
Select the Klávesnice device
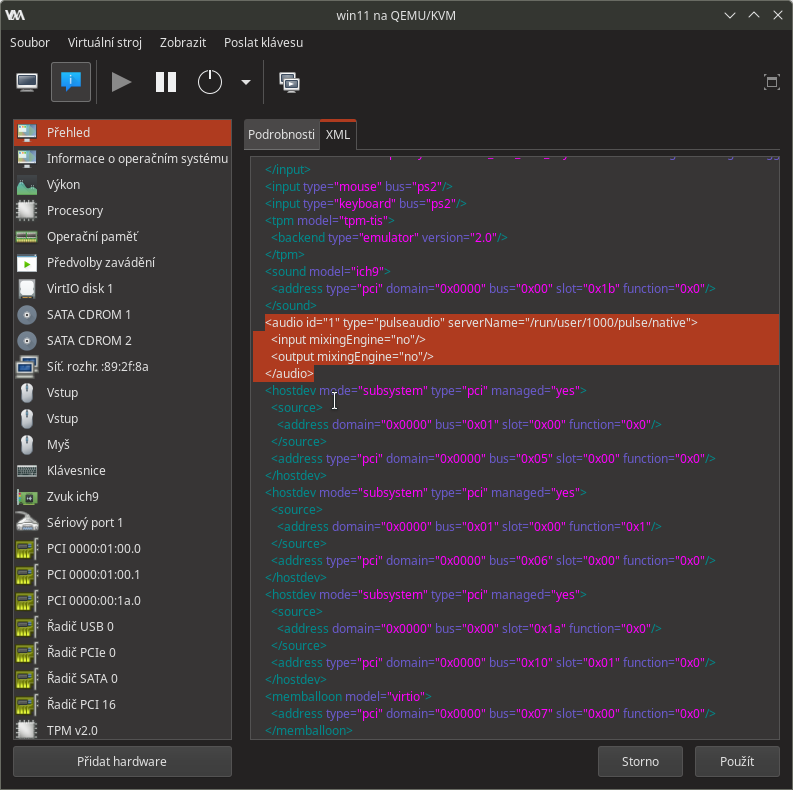[122, 470]
